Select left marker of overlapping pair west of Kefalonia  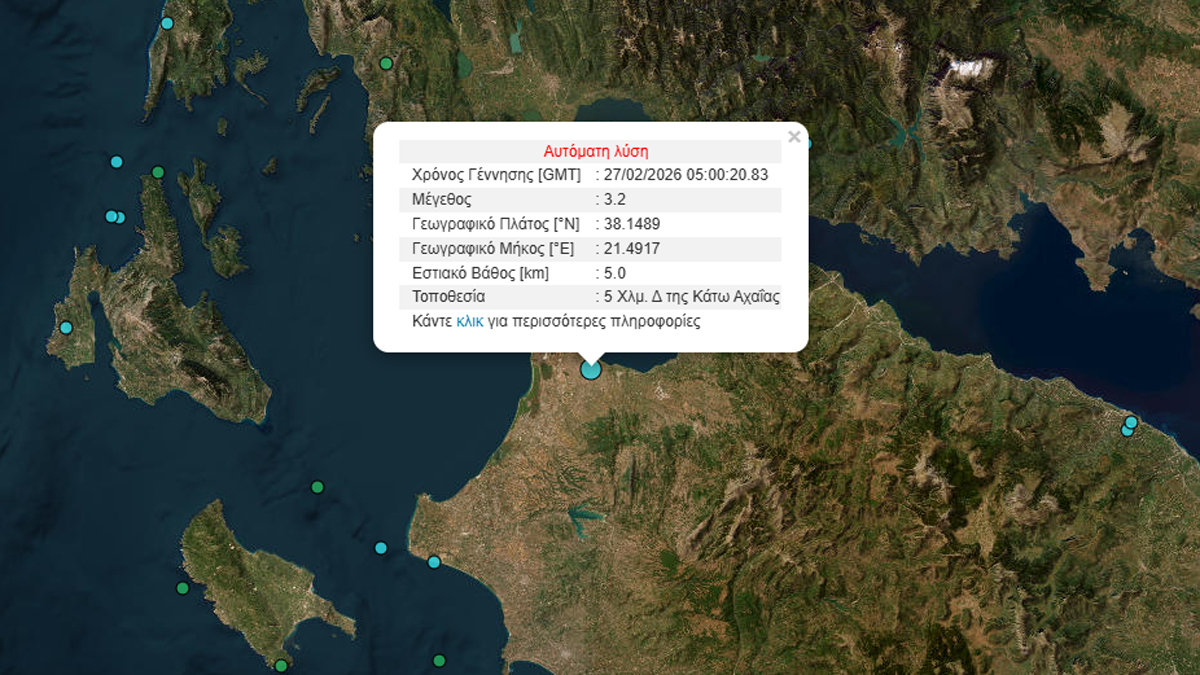point(111,216)
